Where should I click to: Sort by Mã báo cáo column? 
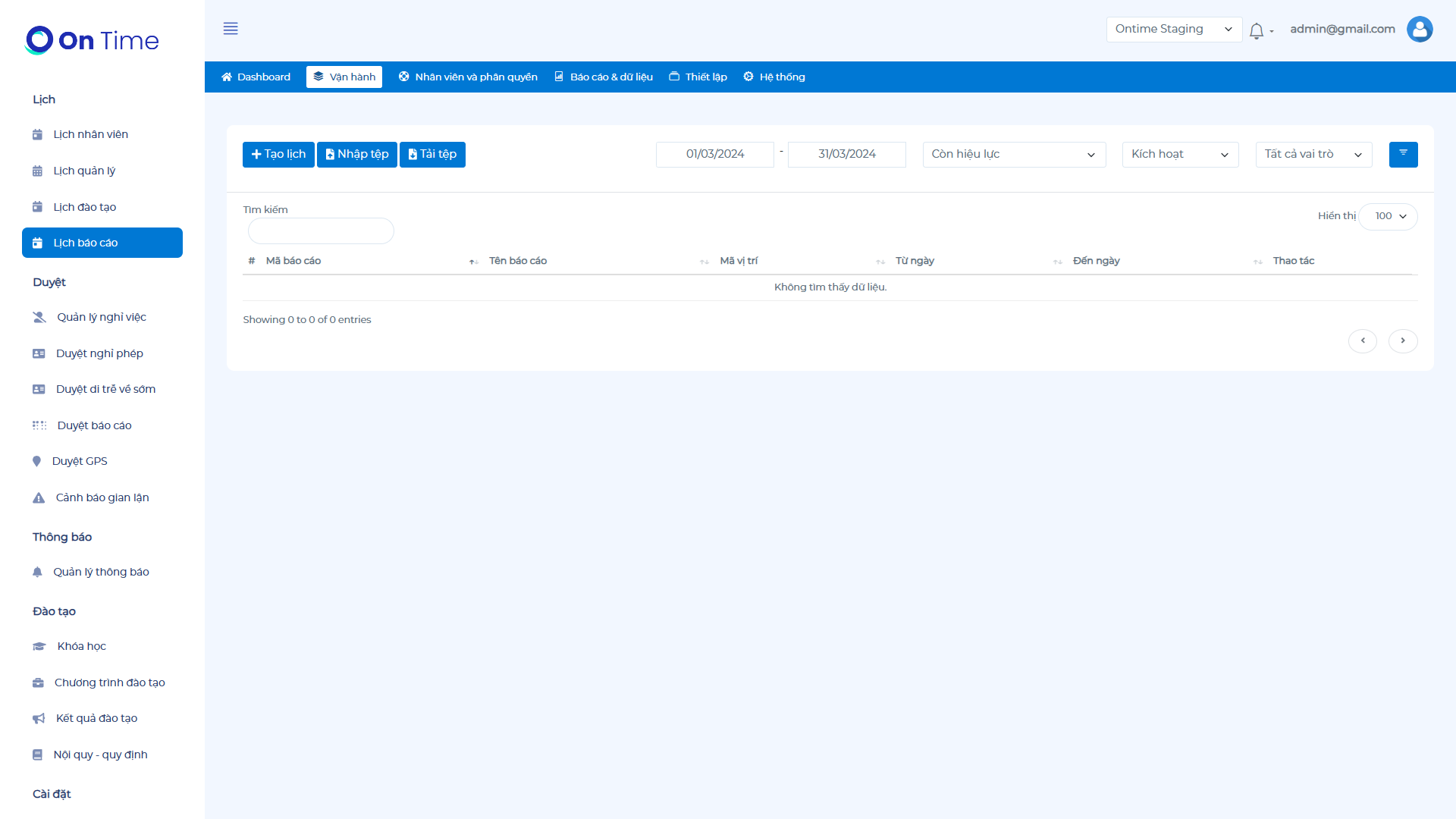pos(293,261)
